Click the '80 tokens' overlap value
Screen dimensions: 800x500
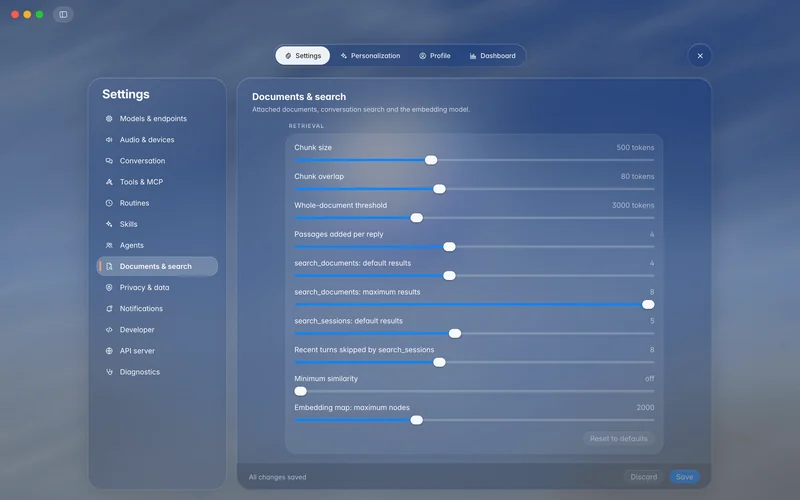pyautogui.click(x=637, y=177)
